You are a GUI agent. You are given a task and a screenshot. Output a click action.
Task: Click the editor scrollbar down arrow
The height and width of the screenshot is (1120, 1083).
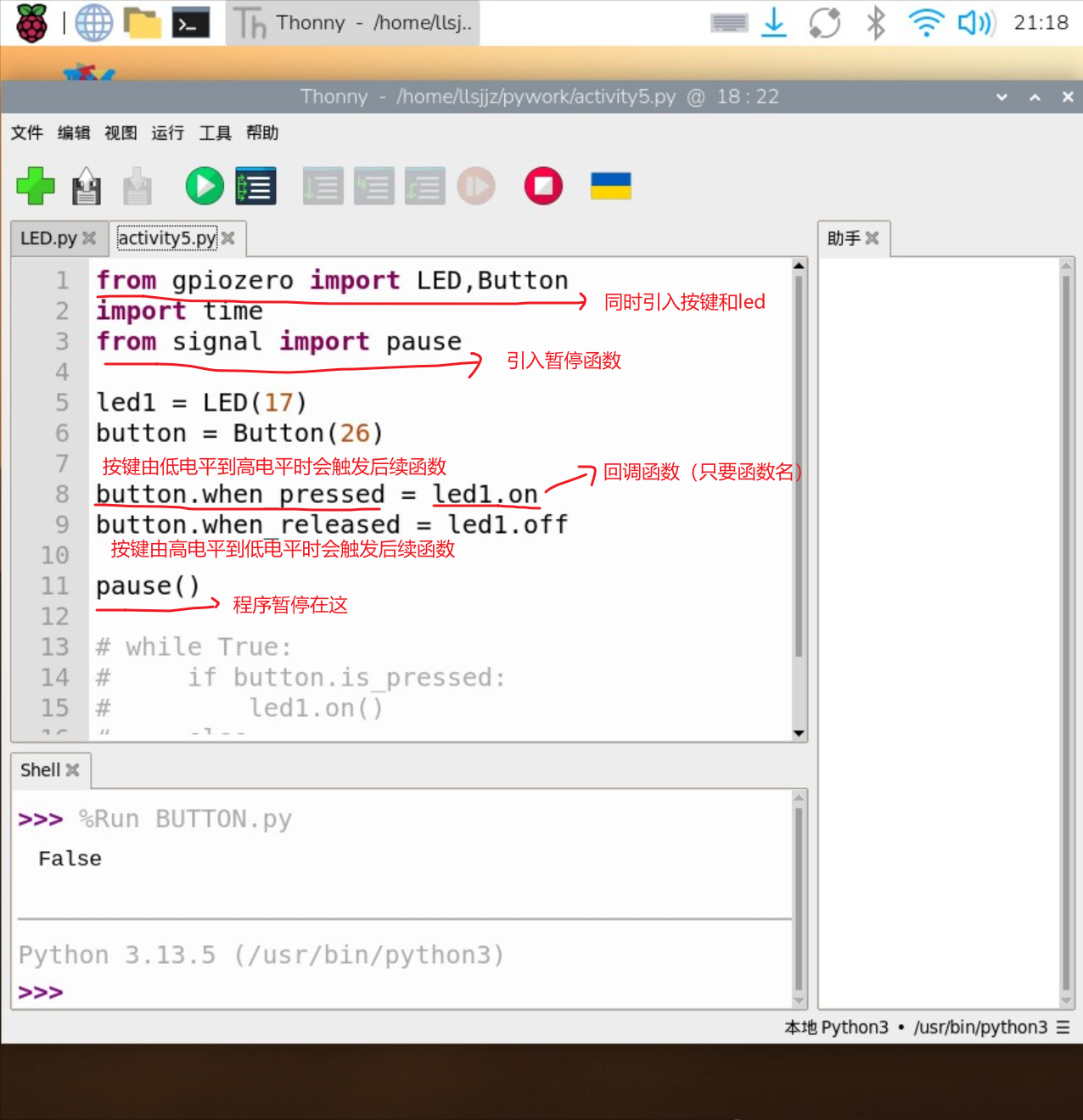coord(799,733)
